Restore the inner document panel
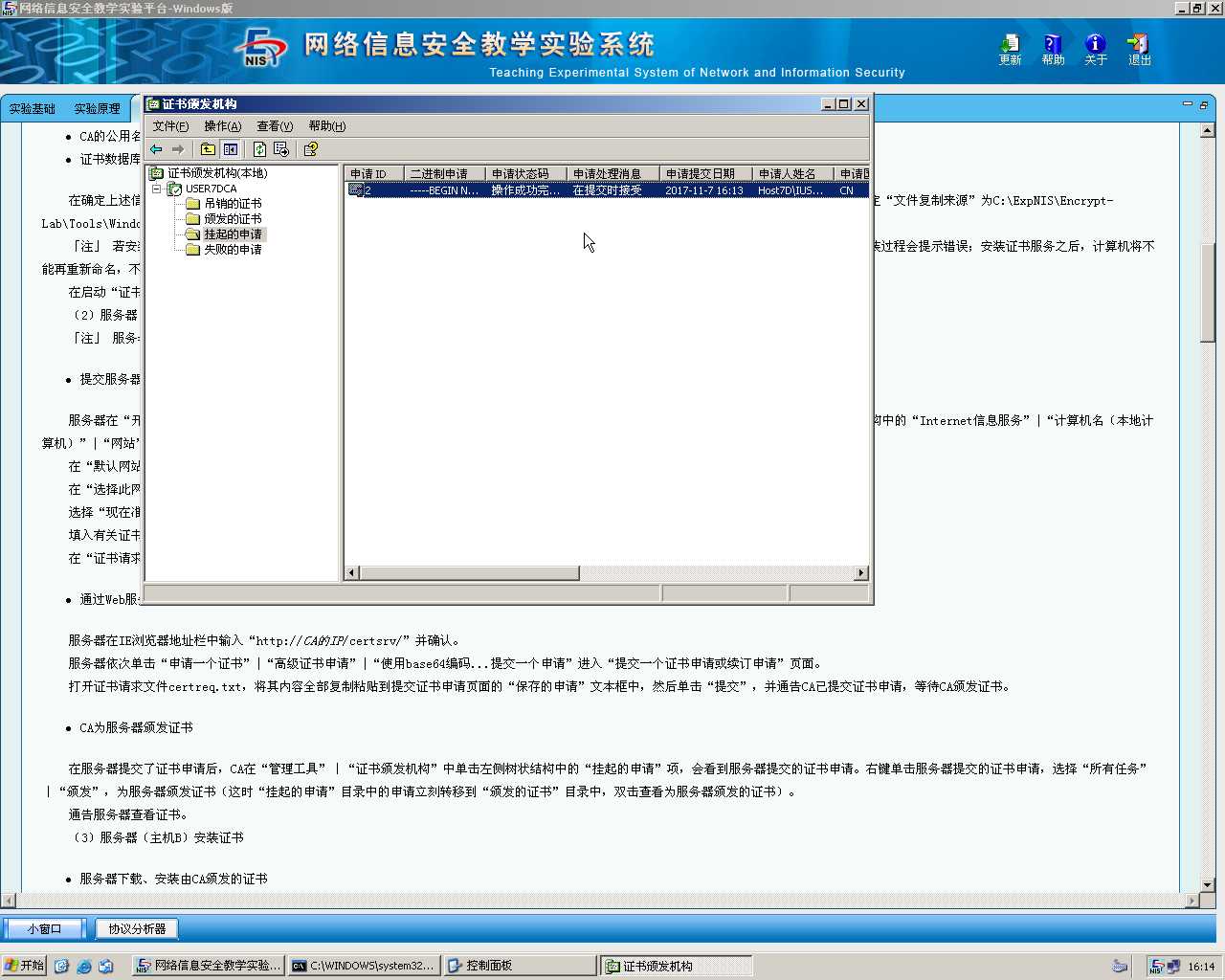The image size is (1225, 980). click(x=1204, y=104)
